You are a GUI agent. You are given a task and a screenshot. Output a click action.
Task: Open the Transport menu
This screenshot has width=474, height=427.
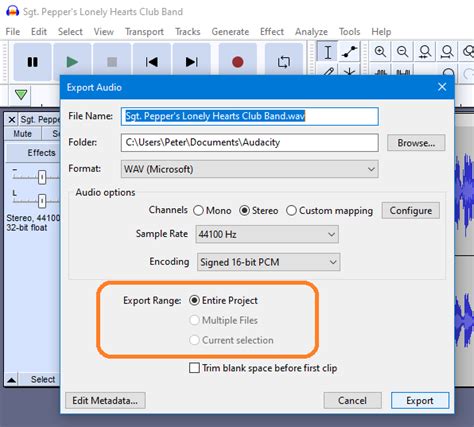coord(144,32)
